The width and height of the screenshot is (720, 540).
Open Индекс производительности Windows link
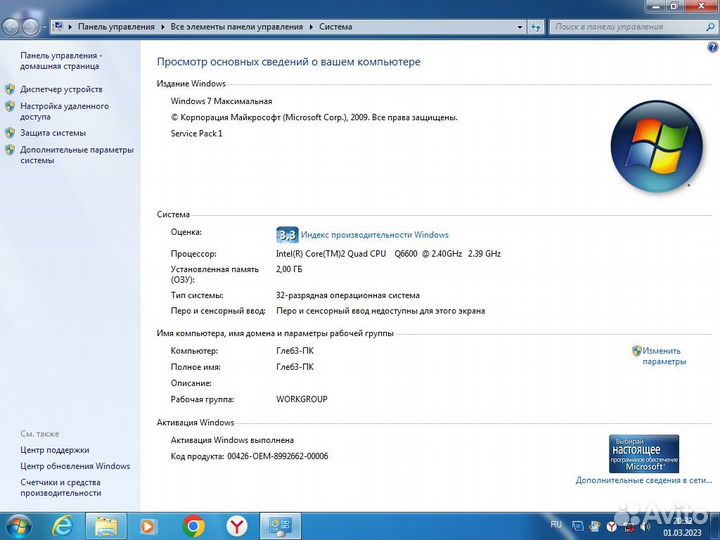(375, 235)
